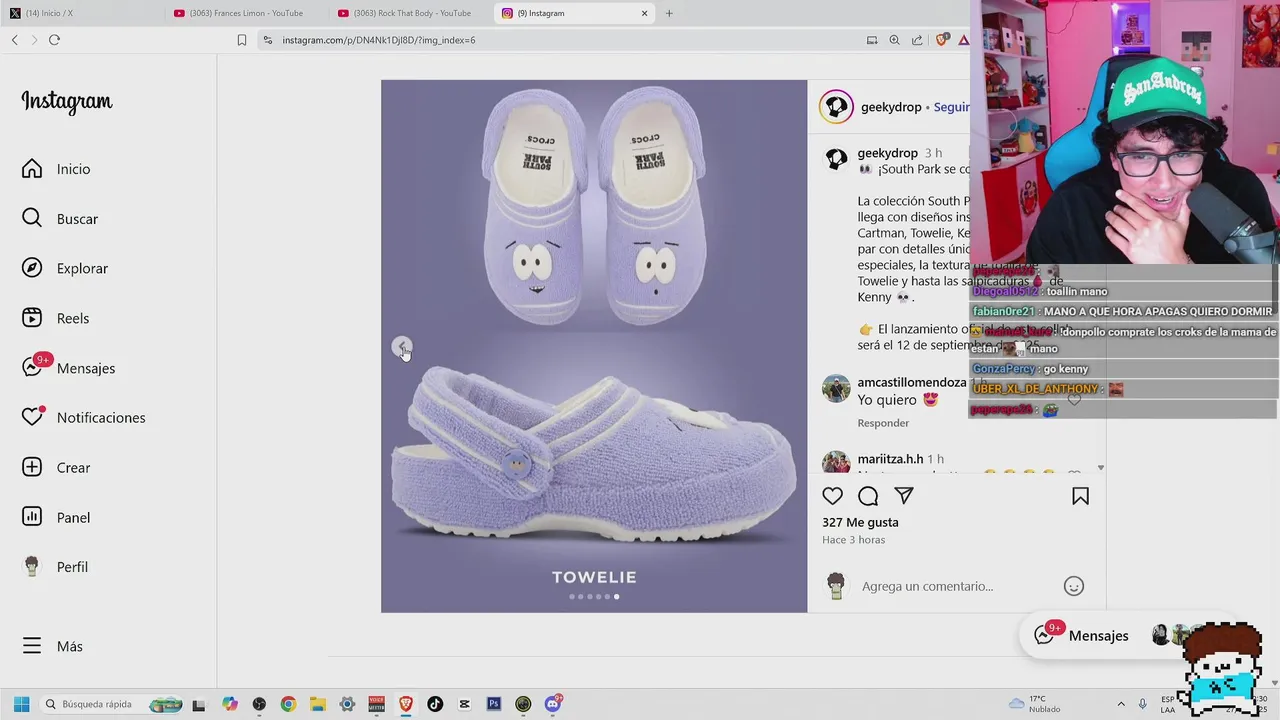
Task: Open mariitza.h.h commenter profile
Action: pyautogui.click(x=890, y=459)
